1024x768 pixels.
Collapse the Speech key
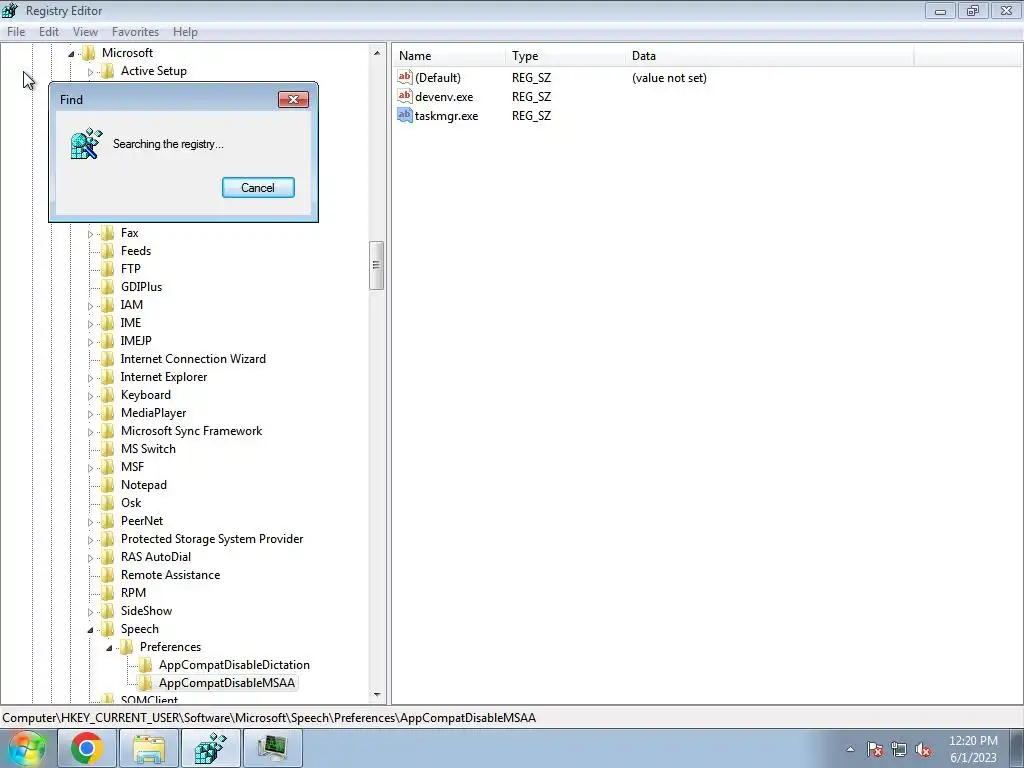[90, 630]
